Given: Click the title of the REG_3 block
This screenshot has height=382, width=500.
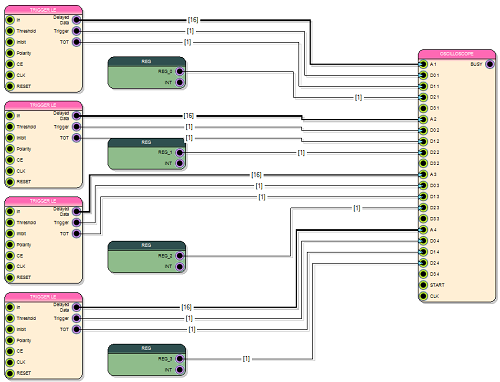Looking at the screenshot, I should tap(147, 348).
